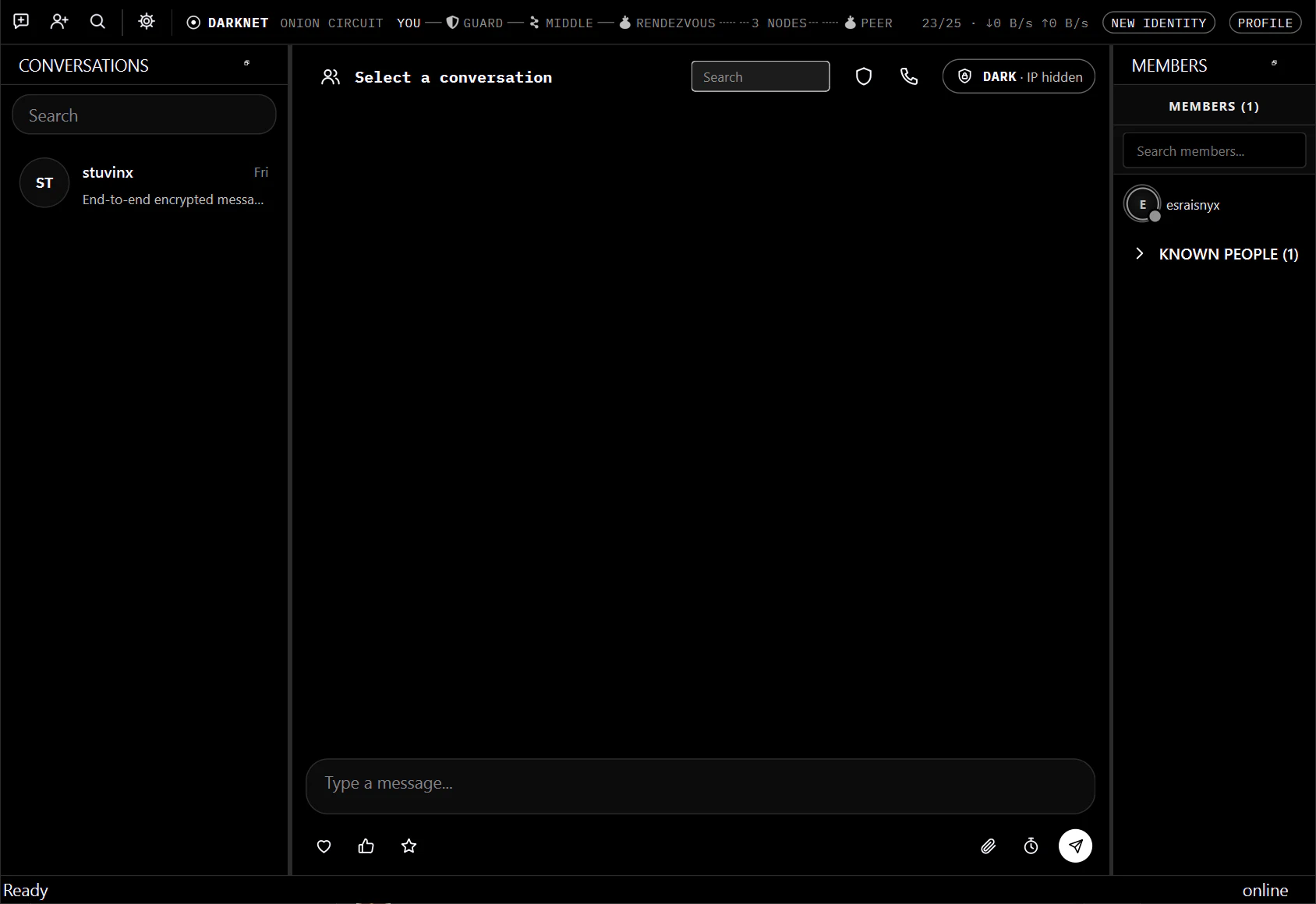
Task: Open the global search magnifier icon
Action: [97, 22]
